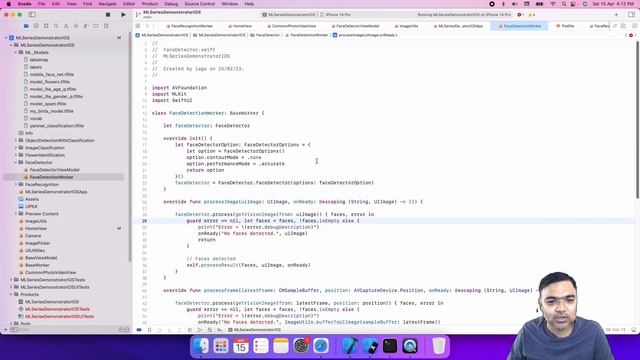The width and height of the screenshot is (640, 360).
Task: Collapse the FaceDetector group
Action: (x=16, y=162)
